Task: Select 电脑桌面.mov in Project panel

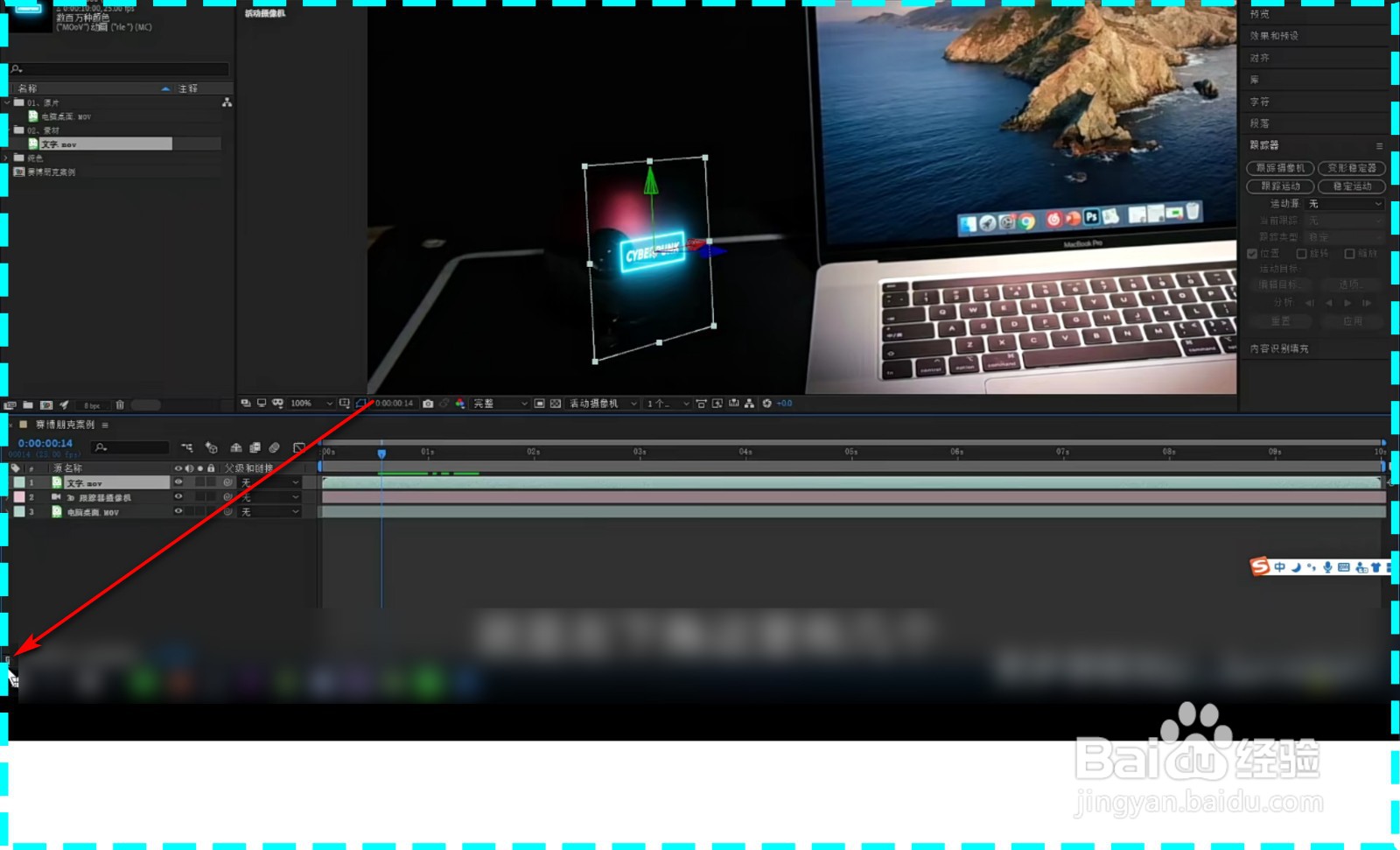Action: click(66, 116)
